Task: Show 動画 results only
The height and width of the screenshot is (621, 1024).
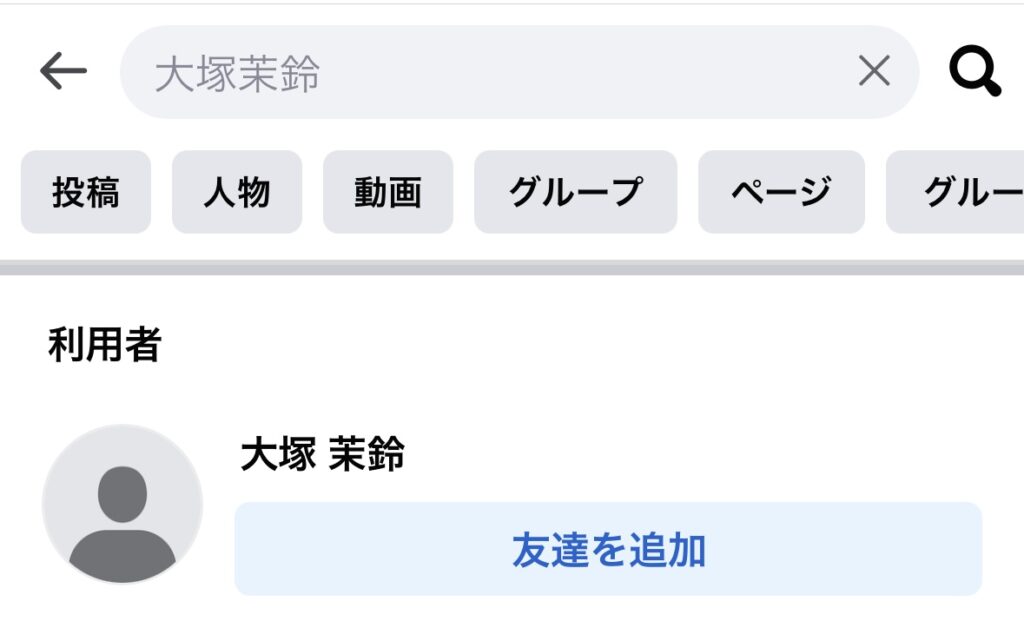Action: coord(388,192)
